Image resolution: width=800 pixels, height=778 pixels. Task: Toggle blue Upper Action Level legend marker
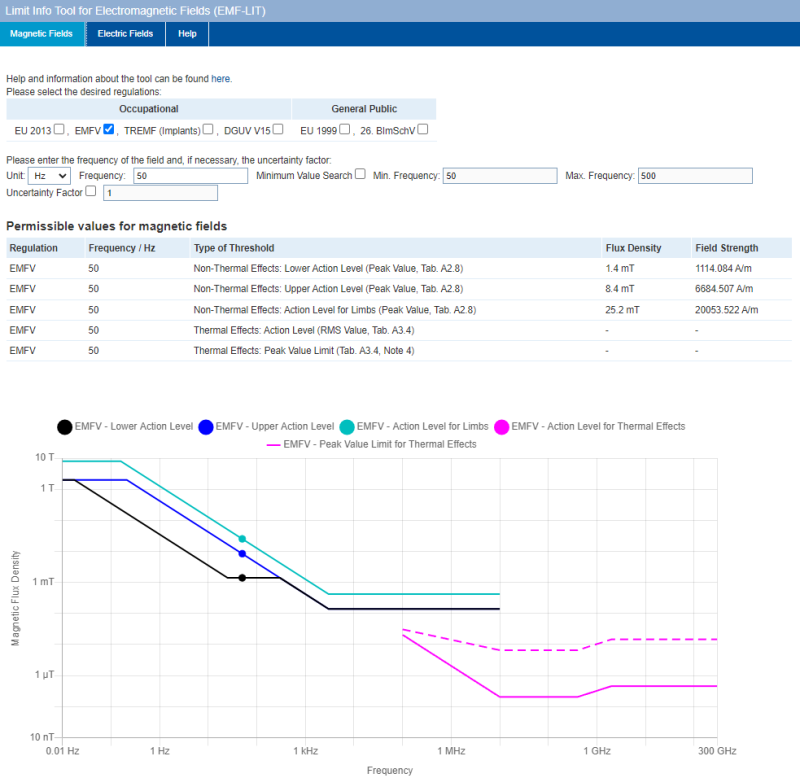(206, 427)
